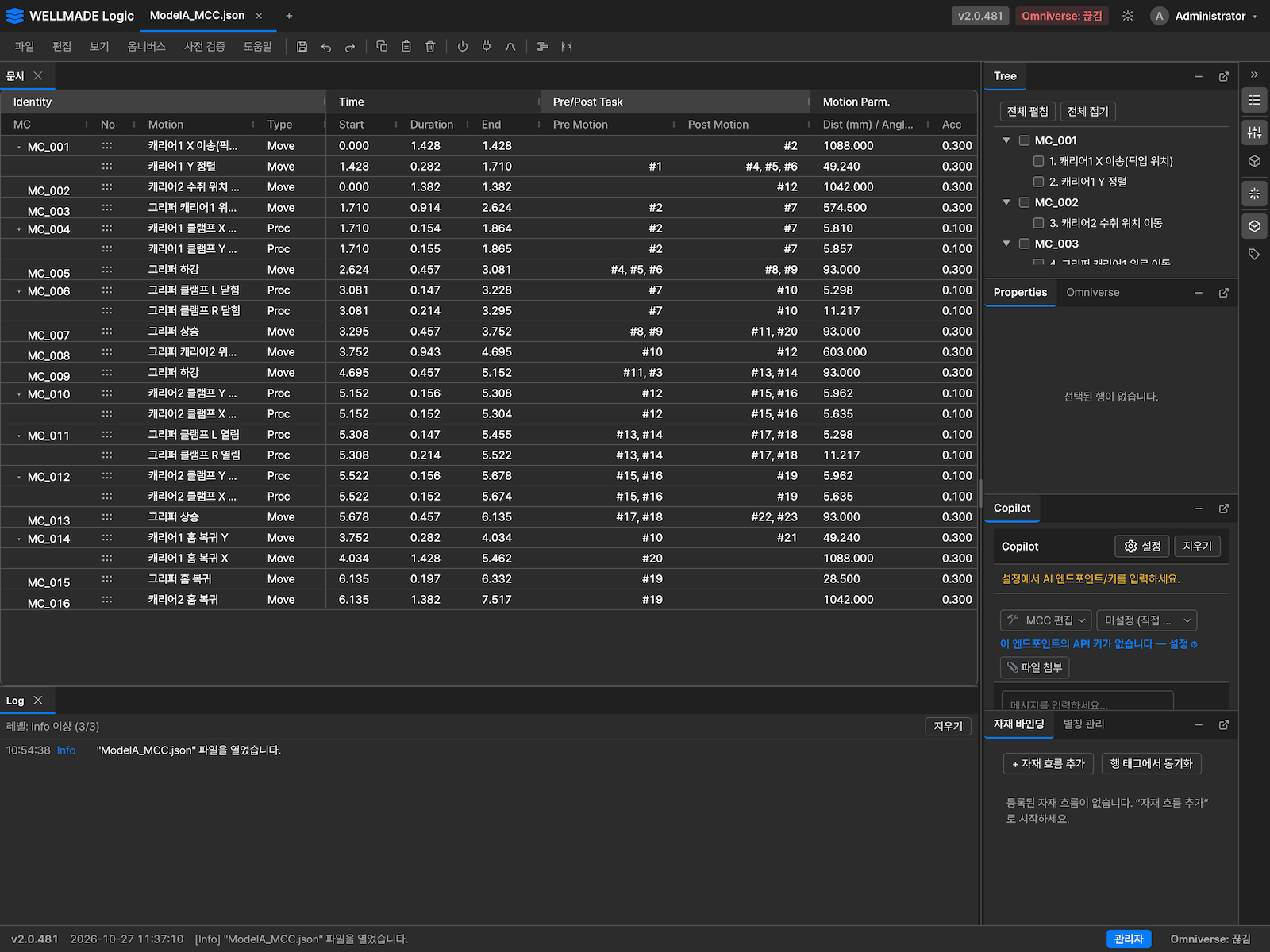Click the Copilot message input field
Image resolution: width=1270 pixels, height=952 pixels.
tap(1087, 701)
